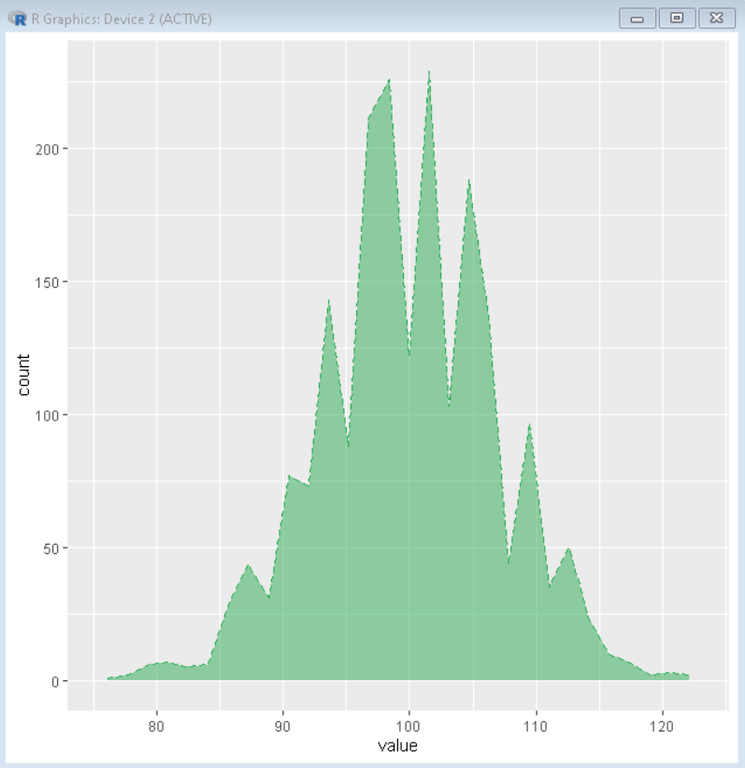This screenshot has width=745, height=768.
Task: Click the 80 tick label on x-axis
Action: (x=156, y=726)
